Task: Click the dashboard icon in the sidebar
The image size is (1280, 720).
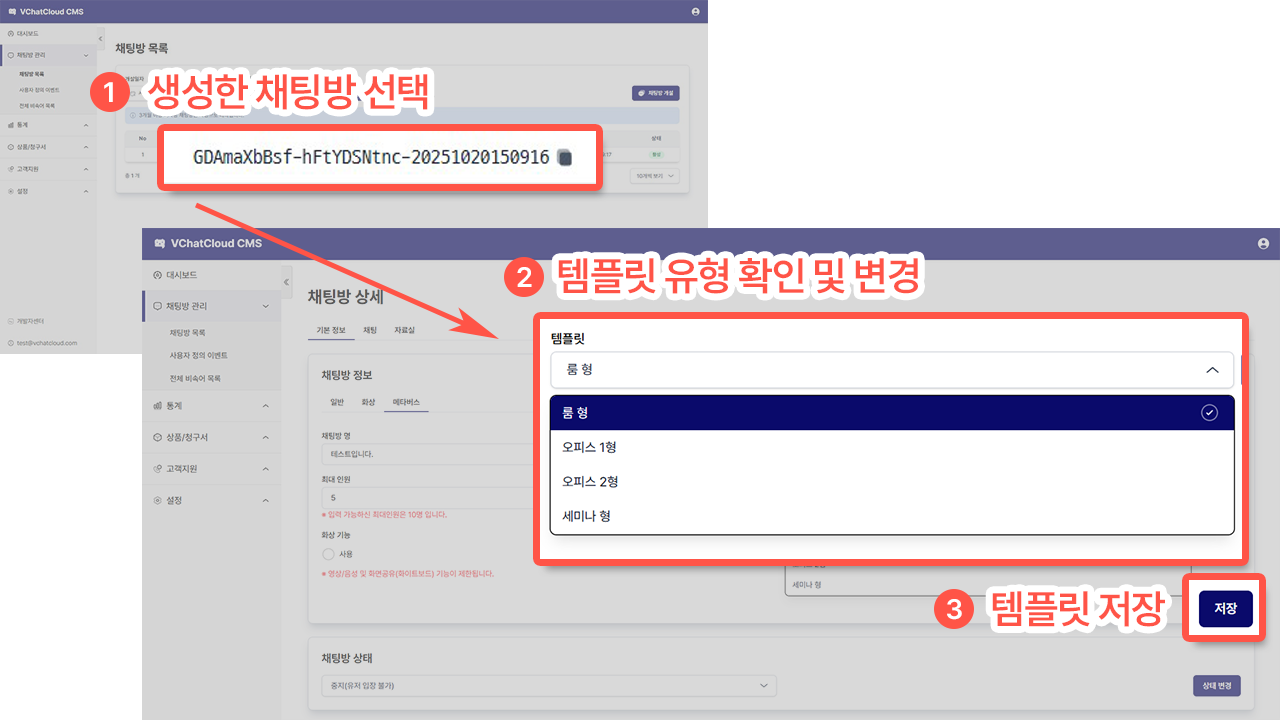Action: point(157,274)
